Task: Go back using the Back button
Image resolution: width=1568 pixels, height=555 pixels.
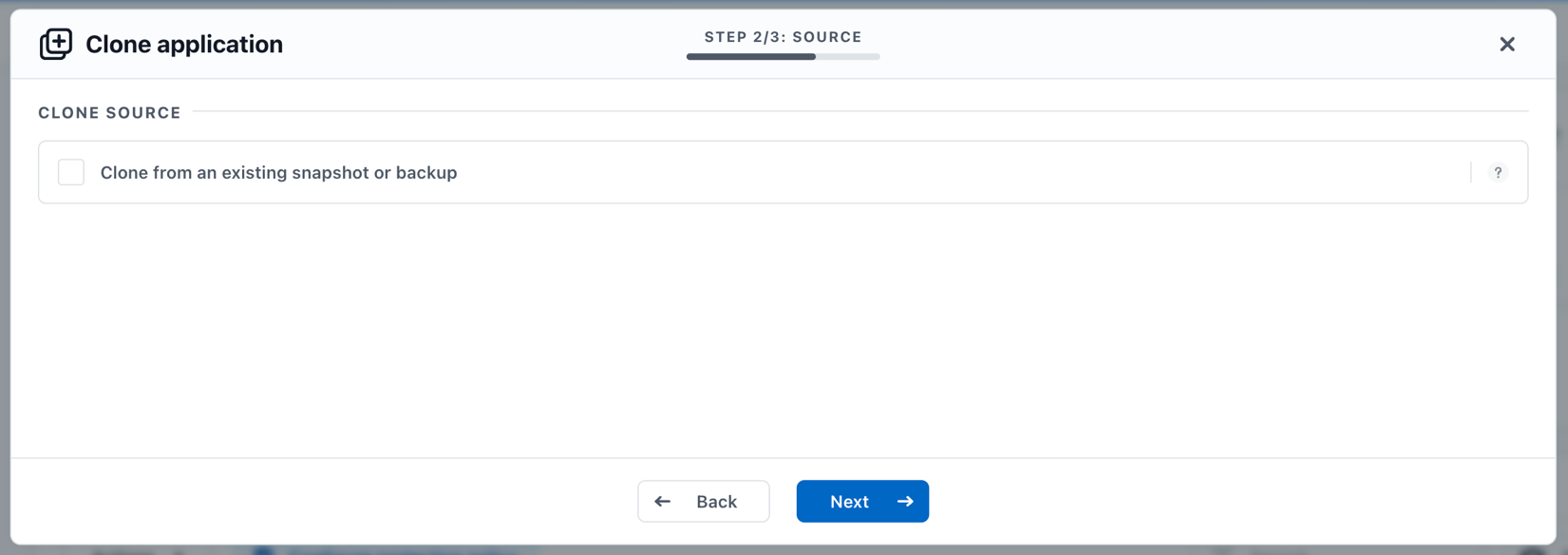Action: point(703,501)
